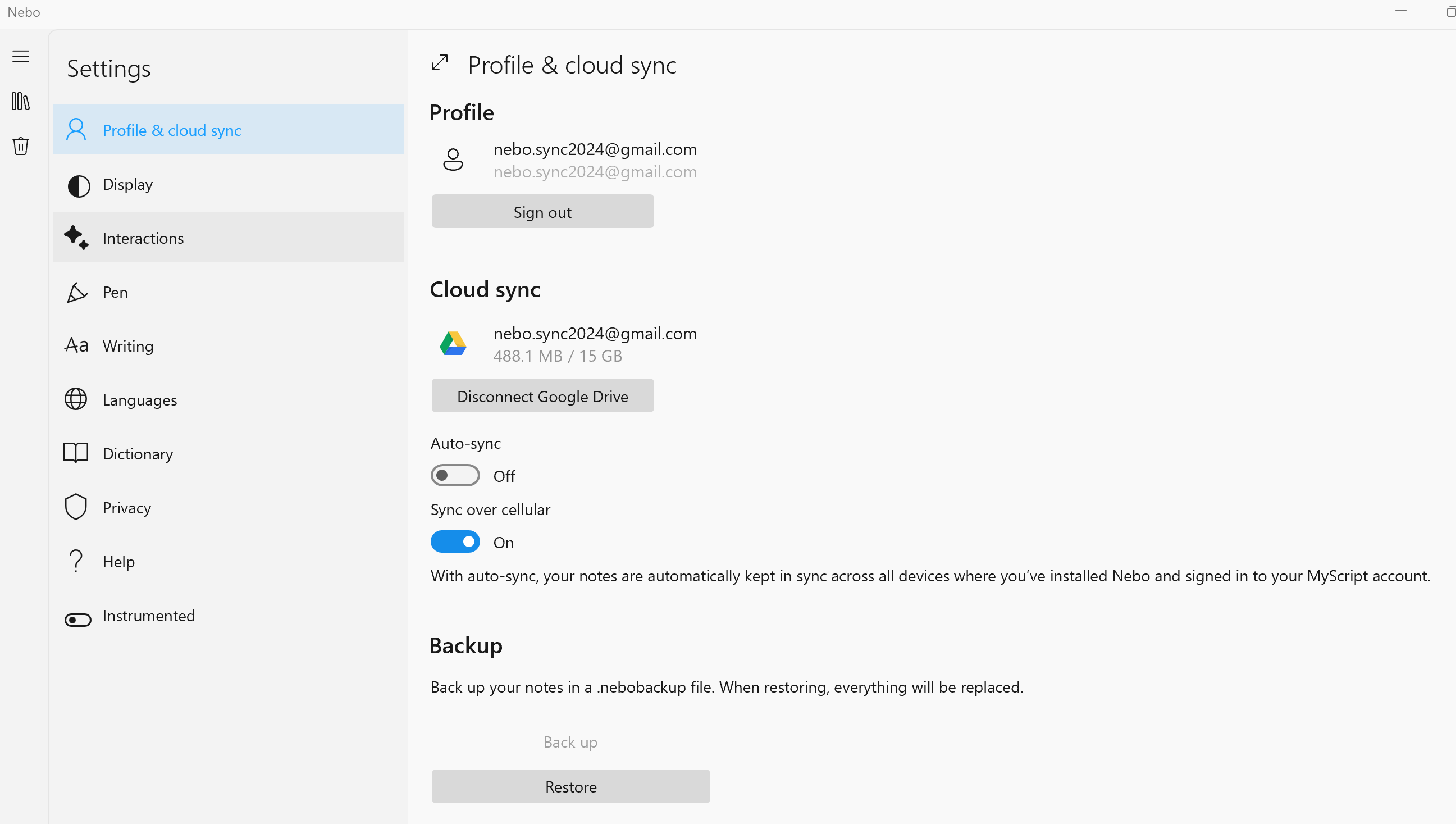The image size is (1456, 824).
Task: Open the hamburger navigation menu
Action: pos(21,56)
